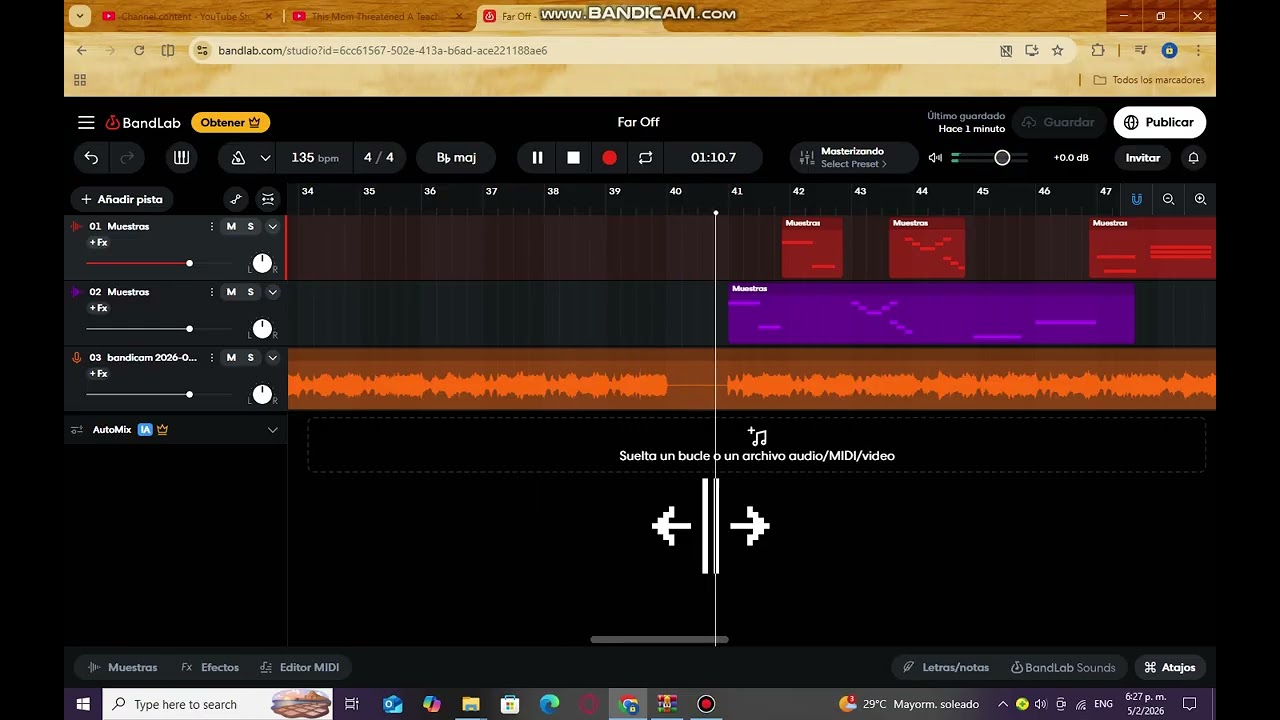Open File Explorer from taskbar

coord(471,704)
